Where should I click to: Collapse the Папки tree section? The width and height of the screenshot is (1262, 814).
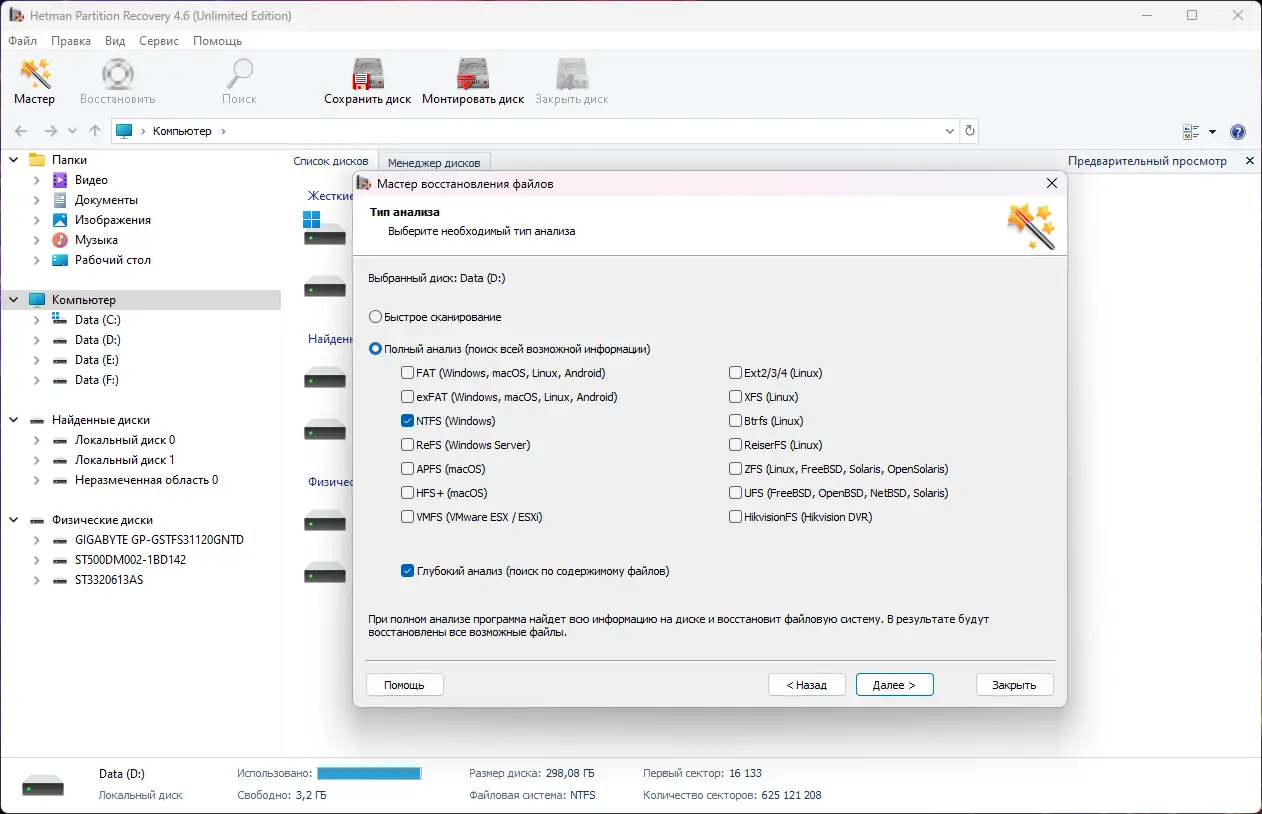14,160
